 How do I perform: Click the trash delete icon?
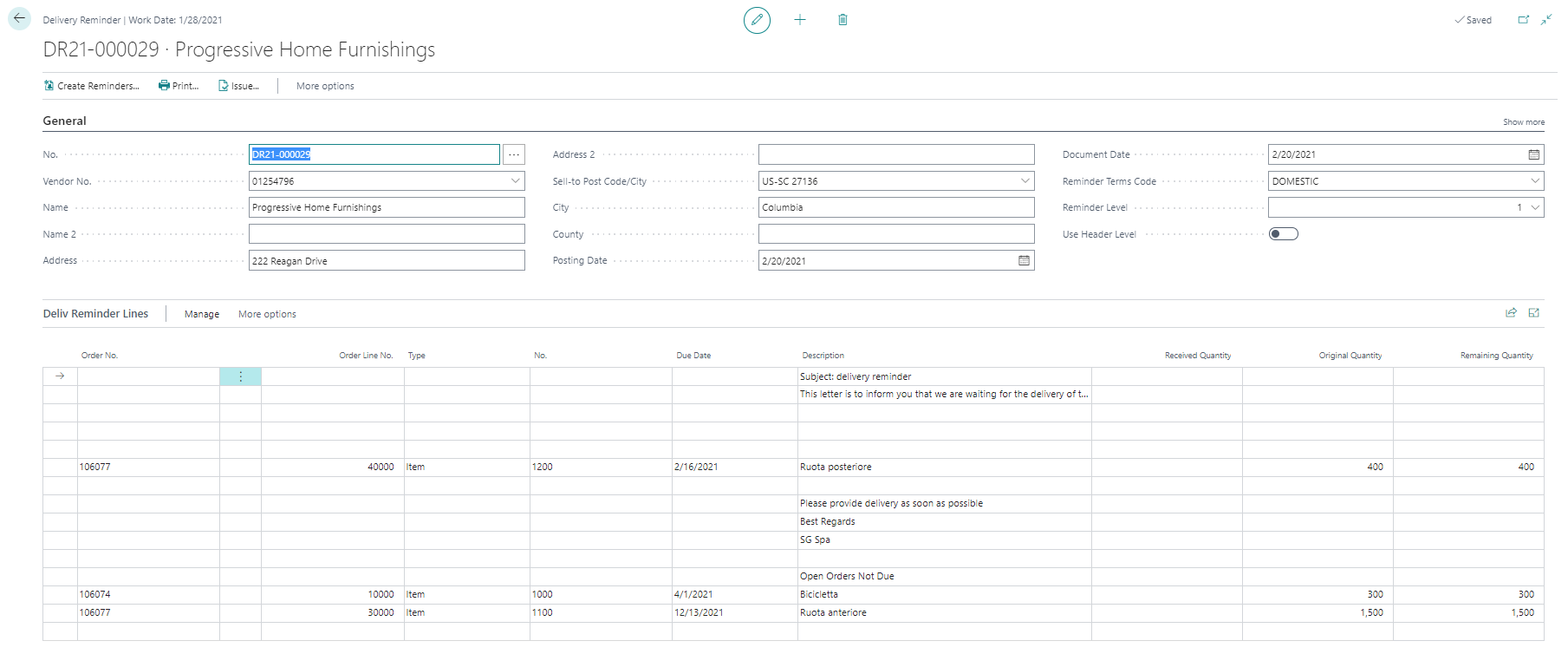coord(843,20)
